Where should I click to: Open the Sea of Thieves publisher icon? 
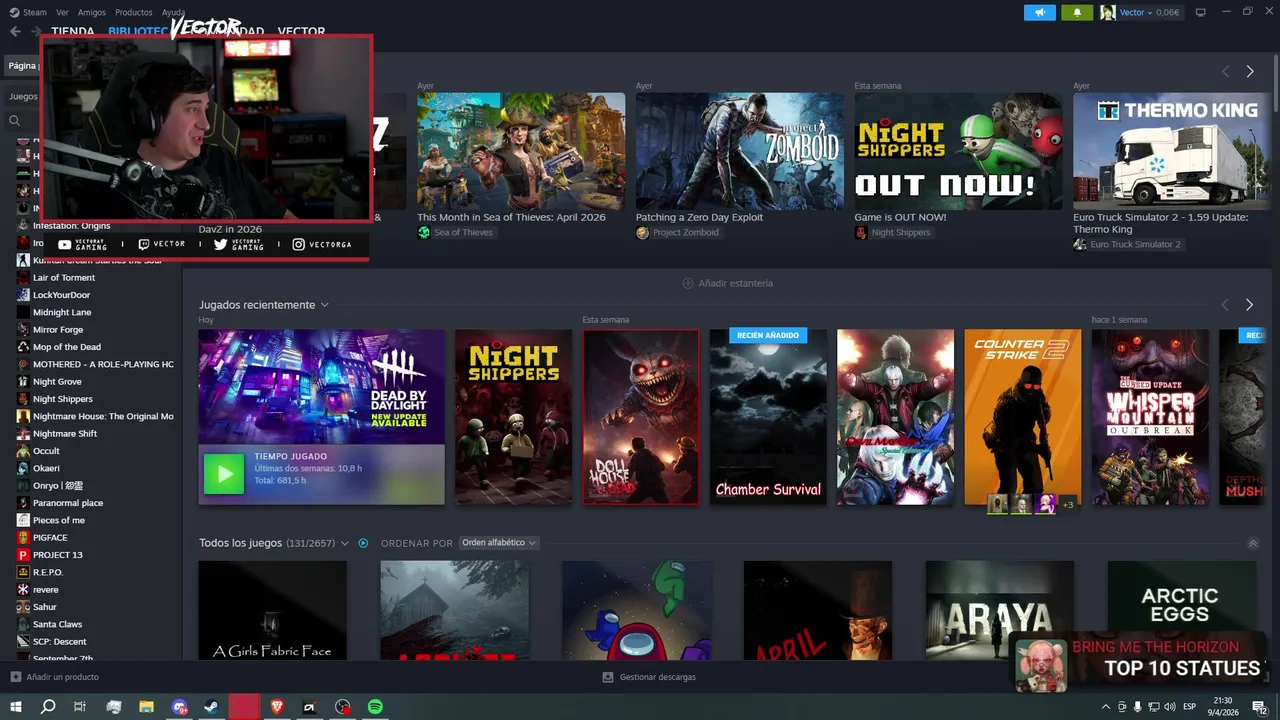[424, 232]
